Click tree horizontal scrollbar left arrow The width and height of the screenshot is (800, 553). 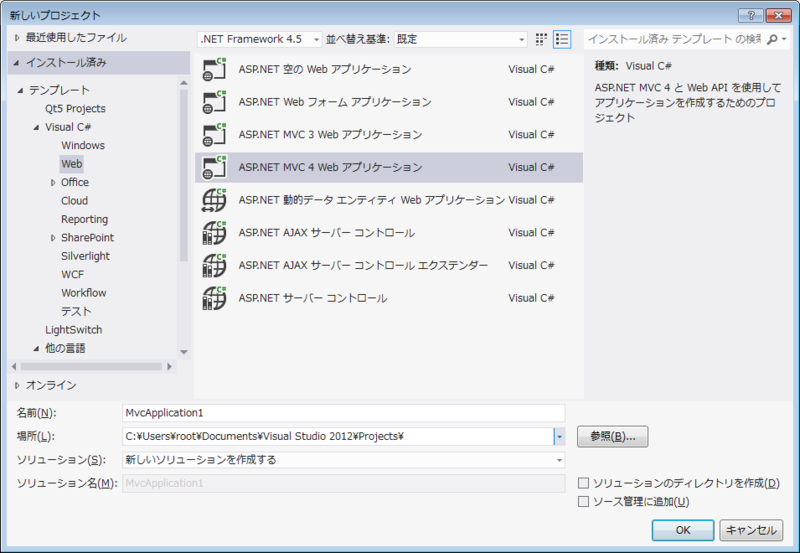coord(14,366)
